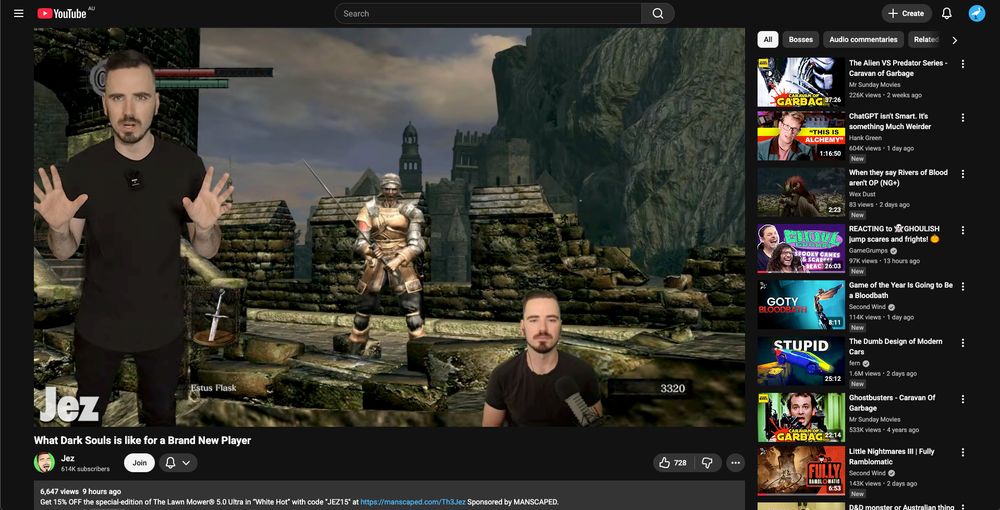Click 'Mr Sunday Movies' under Alien VS Predator
The width and height of the screenshot is (1000, 510).
(874, 85)
